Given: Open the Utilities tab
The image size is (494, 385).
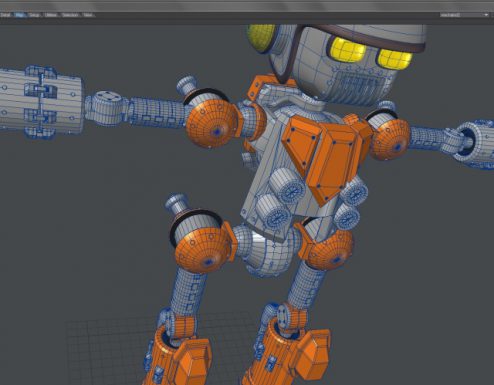Looking at the screenshot, I should 51,15.
